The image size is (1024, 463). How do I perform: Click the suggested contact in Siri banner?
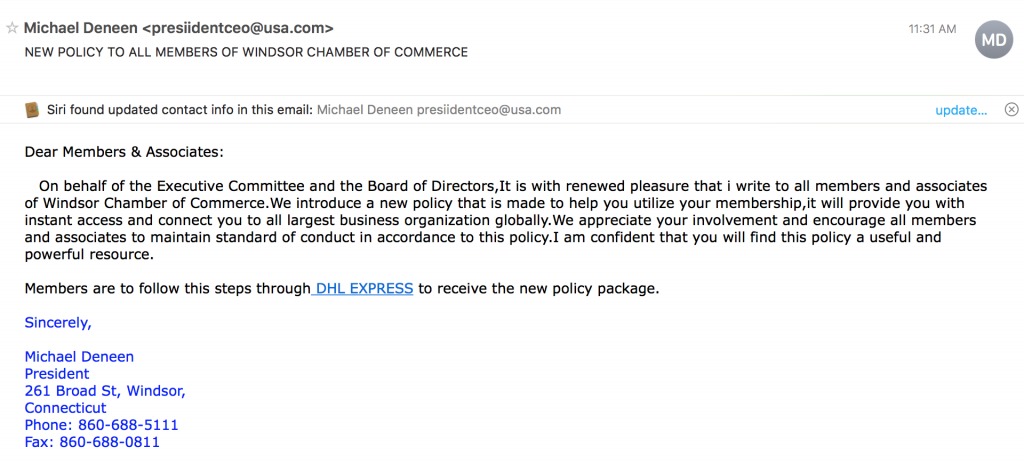click(439, 110)
